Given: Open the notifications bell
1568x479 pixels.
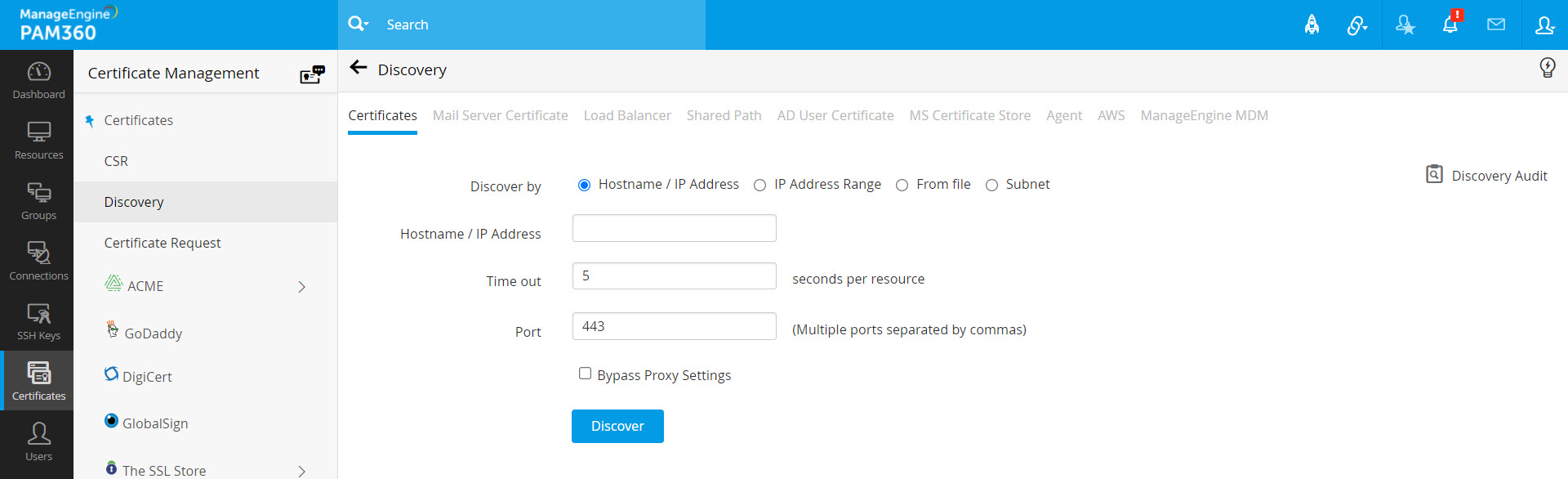Looking at the screenshot, I should click(1450, 24).
